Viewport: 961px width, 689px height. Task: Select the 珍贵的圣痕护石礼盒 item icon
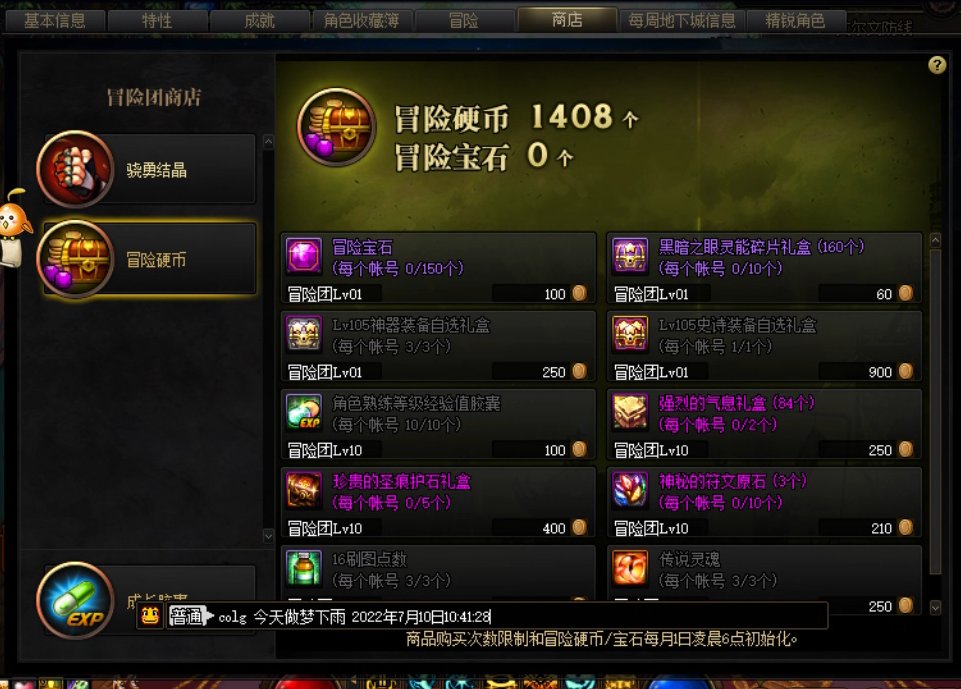click(x=304, y=490)
